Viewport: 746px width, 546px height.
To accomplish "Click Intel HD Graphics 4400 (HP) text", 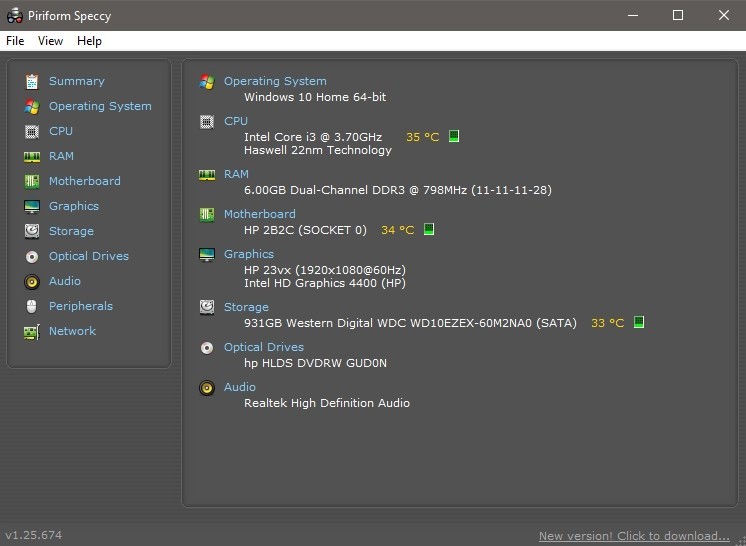I will pos(325,283).
